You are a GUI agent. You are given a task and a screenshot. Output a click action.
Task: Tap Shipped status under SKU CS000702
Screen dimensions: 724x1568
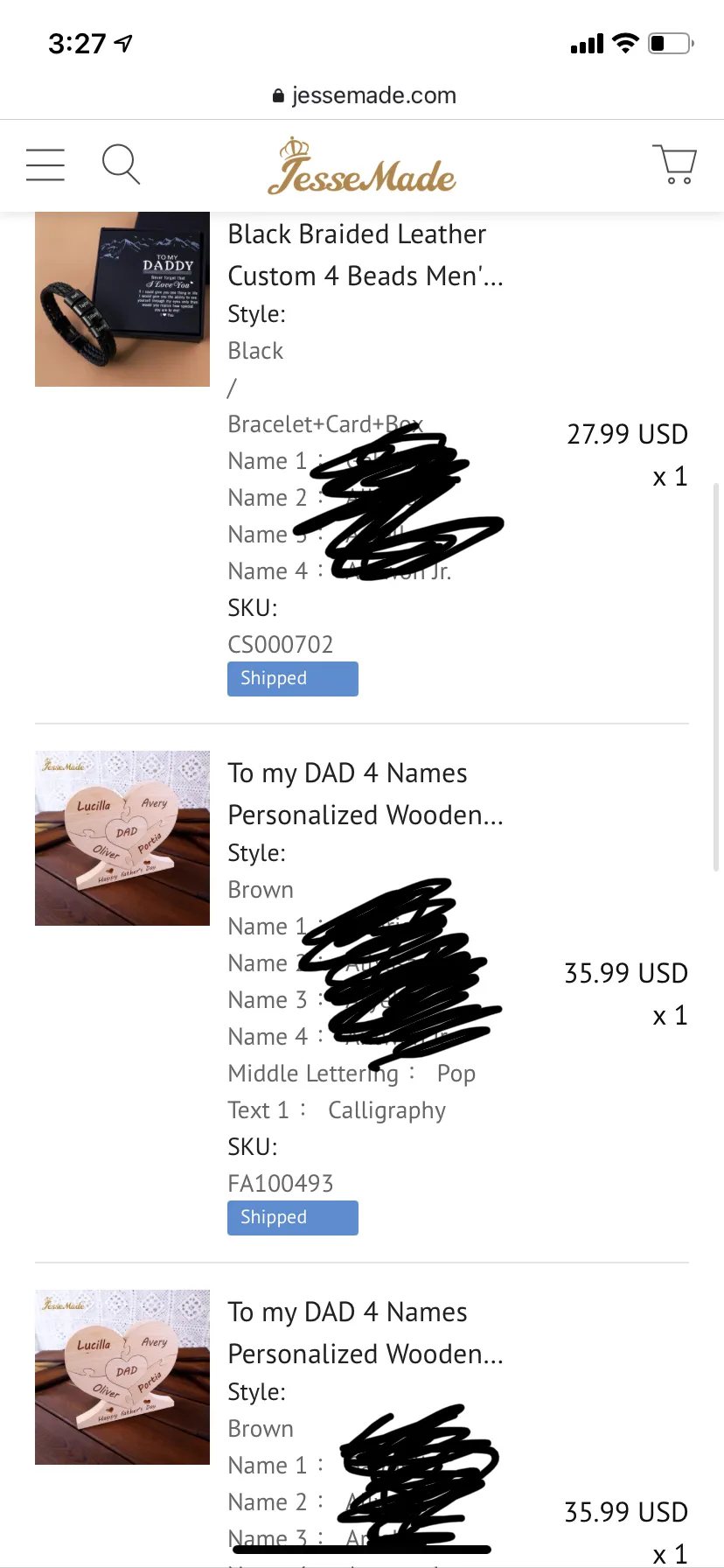click(292, 679)
